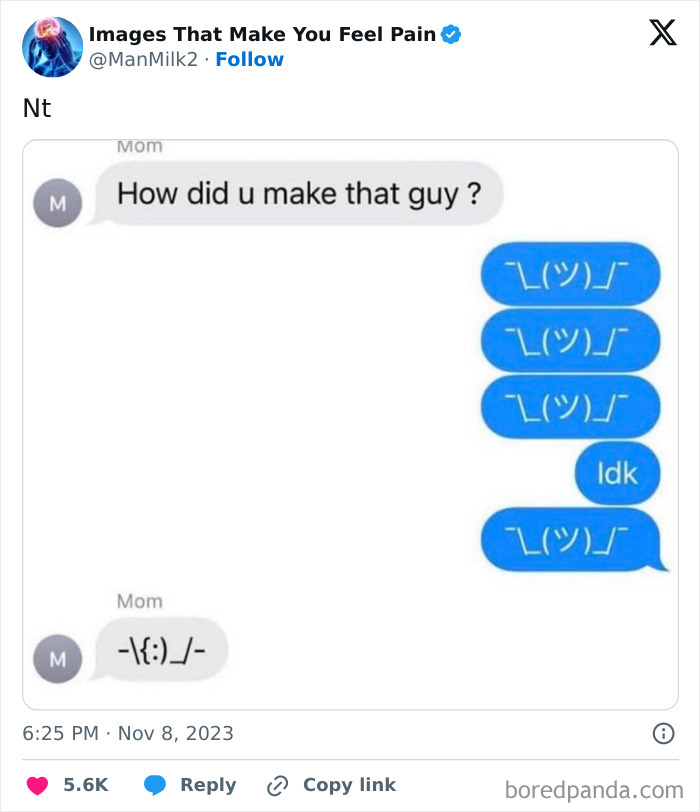Open the 6:25 PM Nov 8, 2023 timestamp
Screen dimensions: 700x812
[x=128, y=733]
